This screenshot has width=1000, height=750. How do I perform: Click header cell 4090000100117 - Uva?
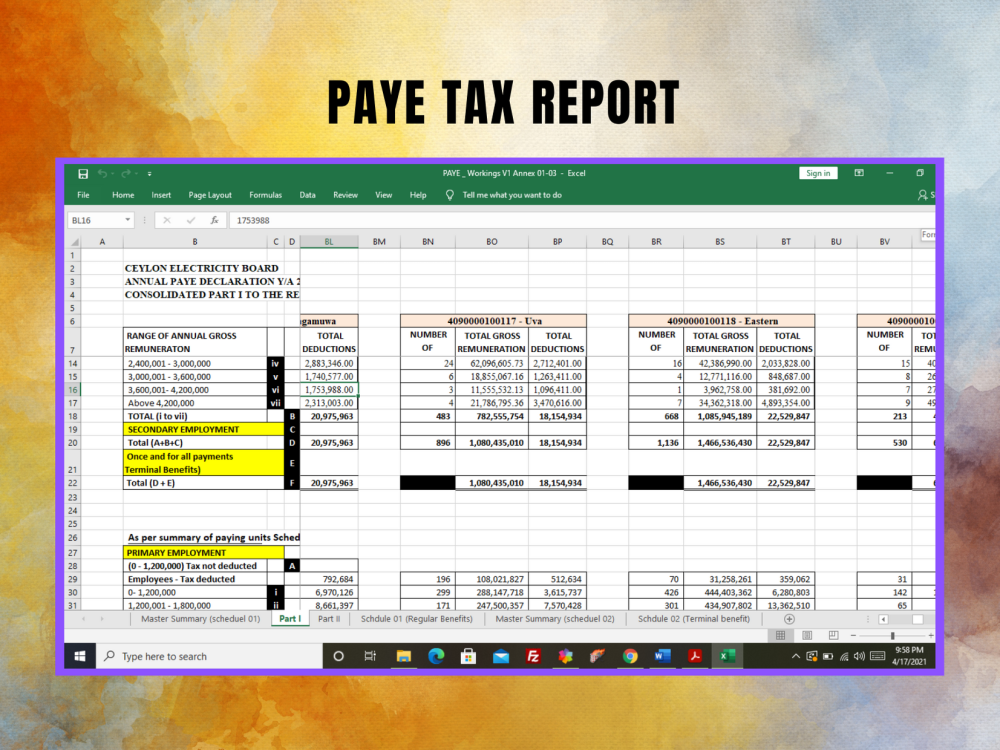[494, 321]
